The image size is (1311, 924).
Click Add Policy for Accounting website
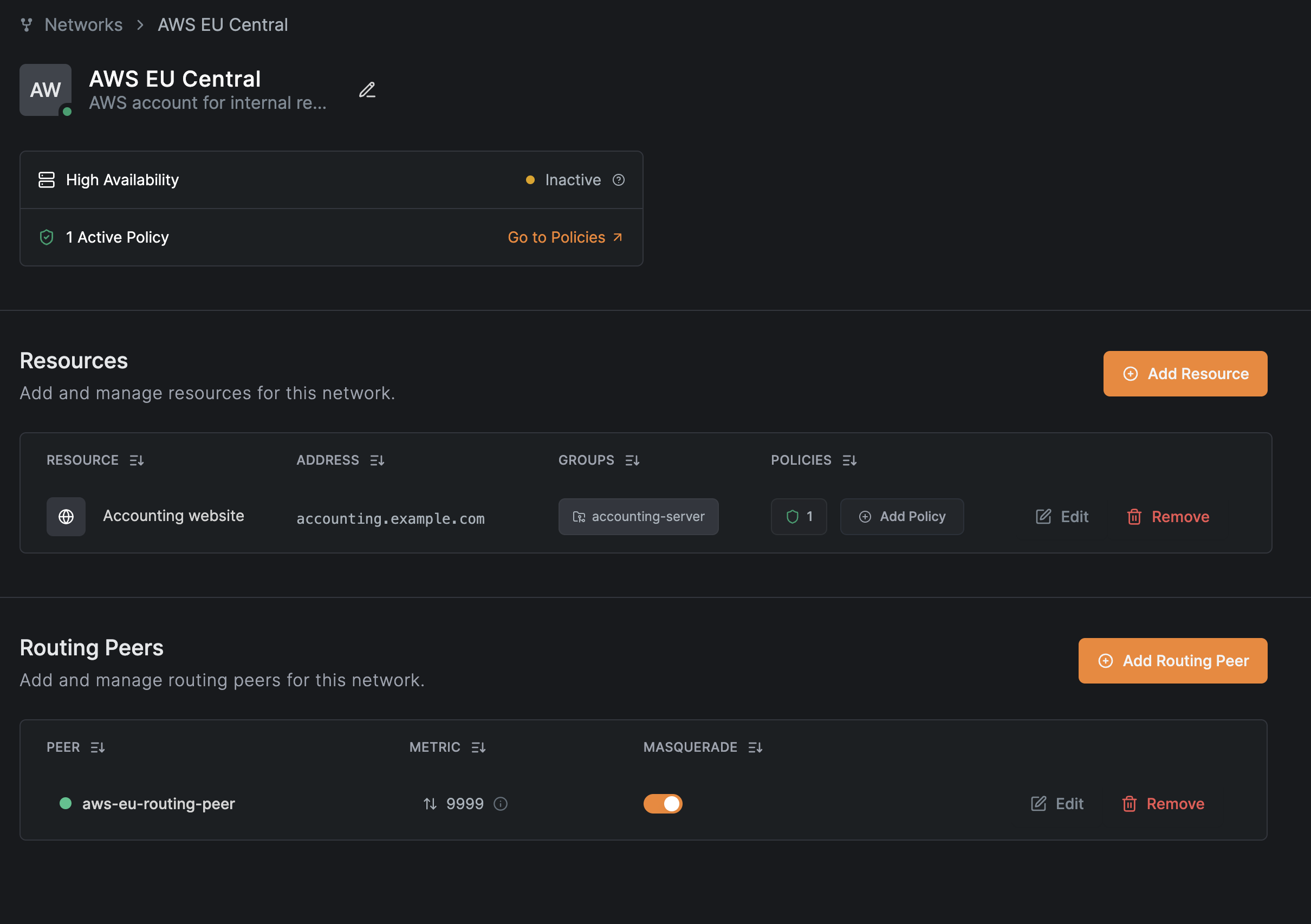901,517
